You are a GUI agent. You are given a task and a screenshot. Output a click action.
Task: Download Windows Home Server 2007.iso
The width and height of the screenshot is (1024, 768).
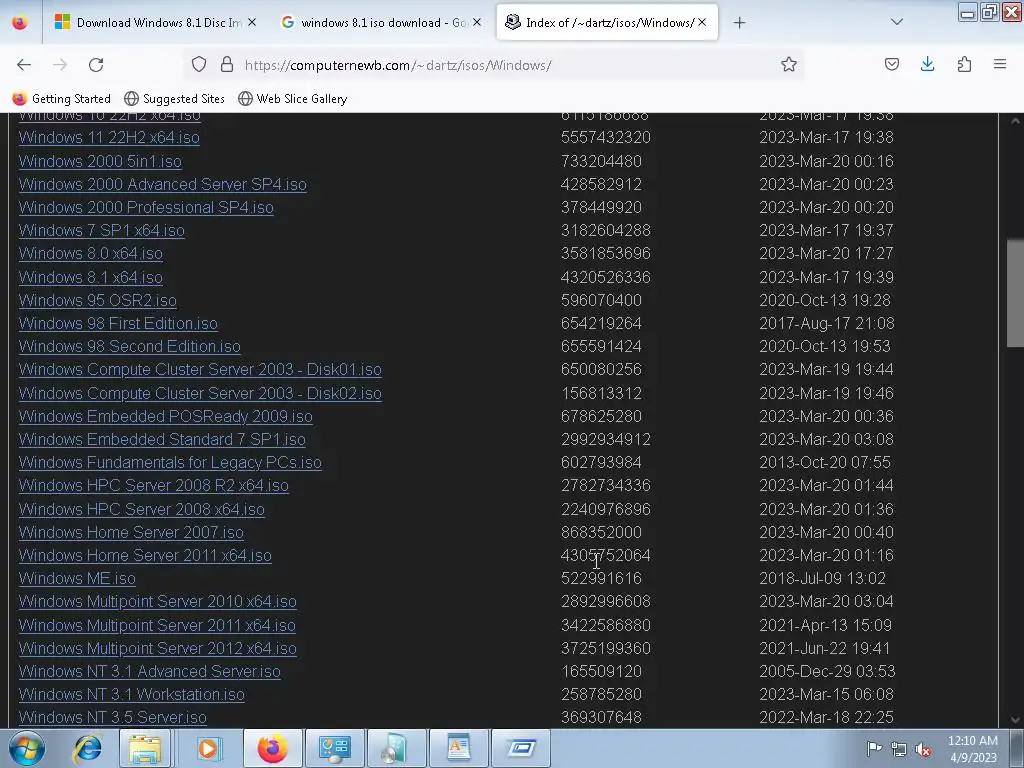tap(131, 533)
